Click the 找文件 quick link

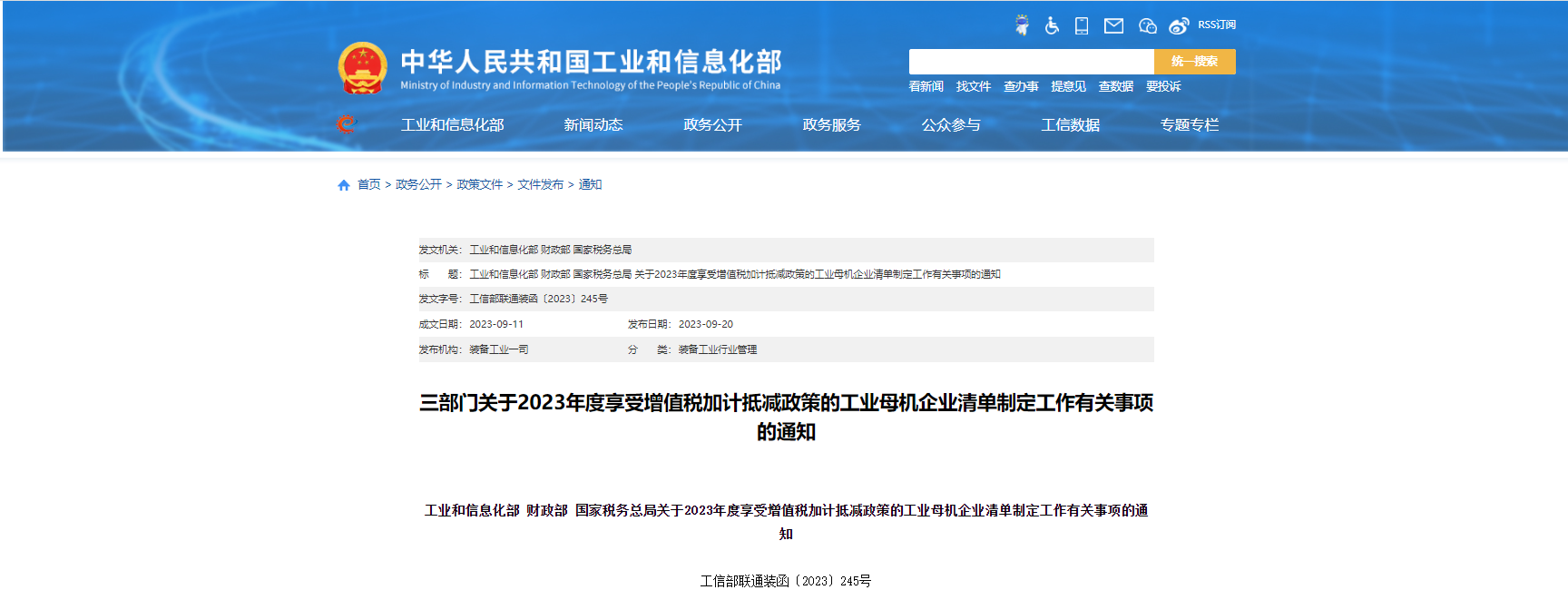click(x=973, y=86)
